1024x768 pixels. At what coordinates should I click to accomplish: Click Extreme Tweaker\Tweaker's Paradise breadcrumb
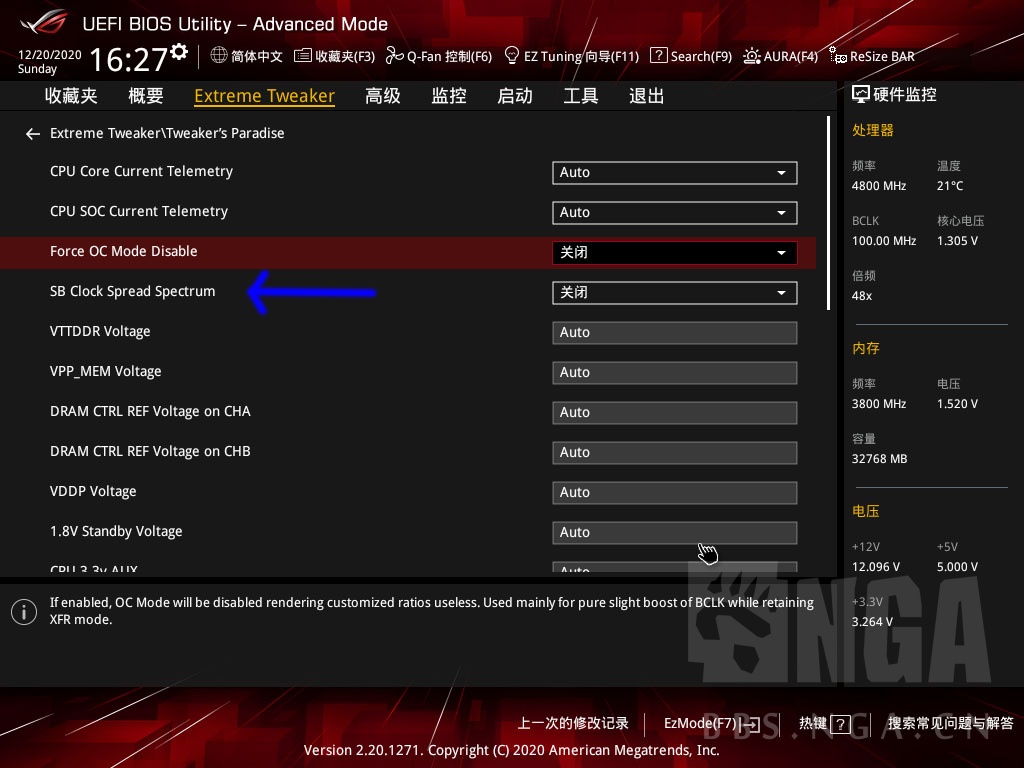click(x=167, y=133)
